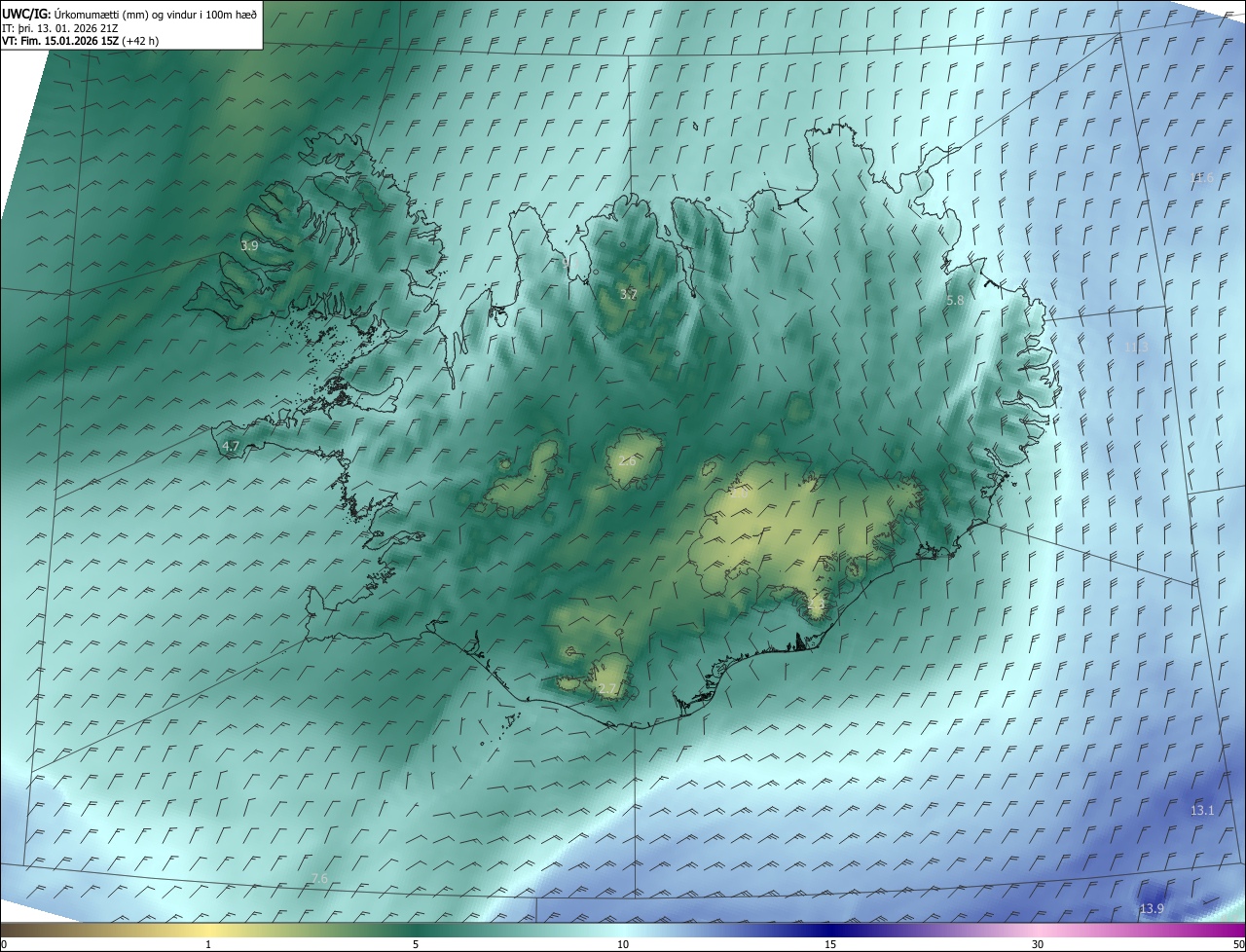Image resolution: width=1246 pixels, height=952 pixels.
Task: Click the 4.7 value on Snæfellsnes peninsula
Action: click(x=231, y=446)
